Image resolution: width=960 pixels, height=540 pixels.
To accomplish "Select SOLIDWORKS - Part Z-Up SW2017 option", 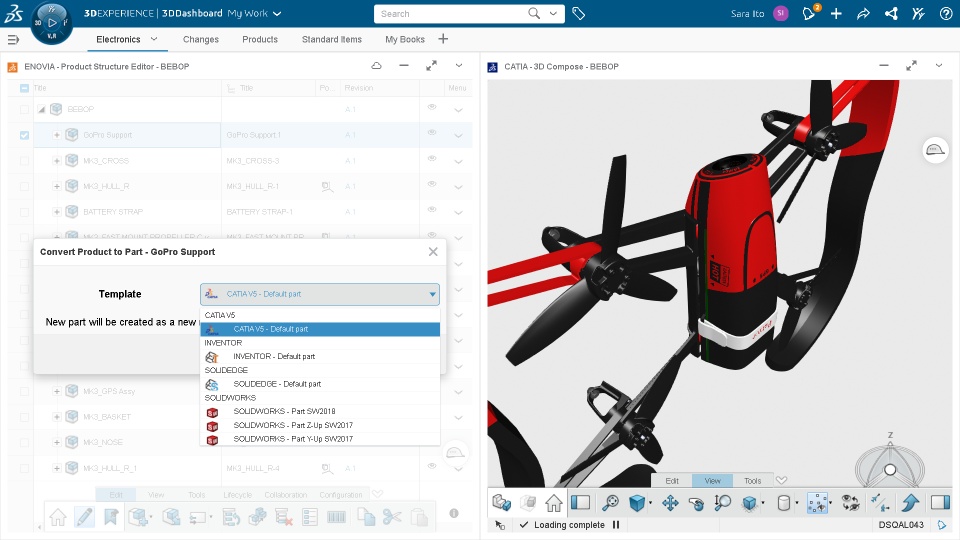I will point(320,426).
